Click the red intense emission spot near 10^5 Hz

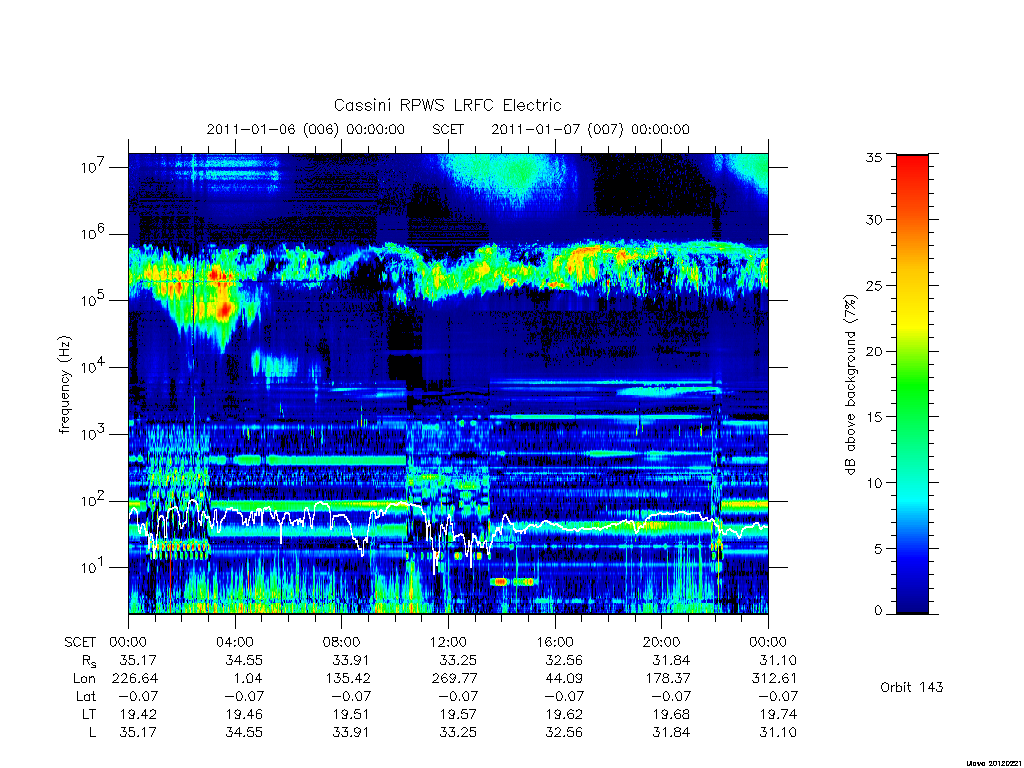[x=225, y=309]
